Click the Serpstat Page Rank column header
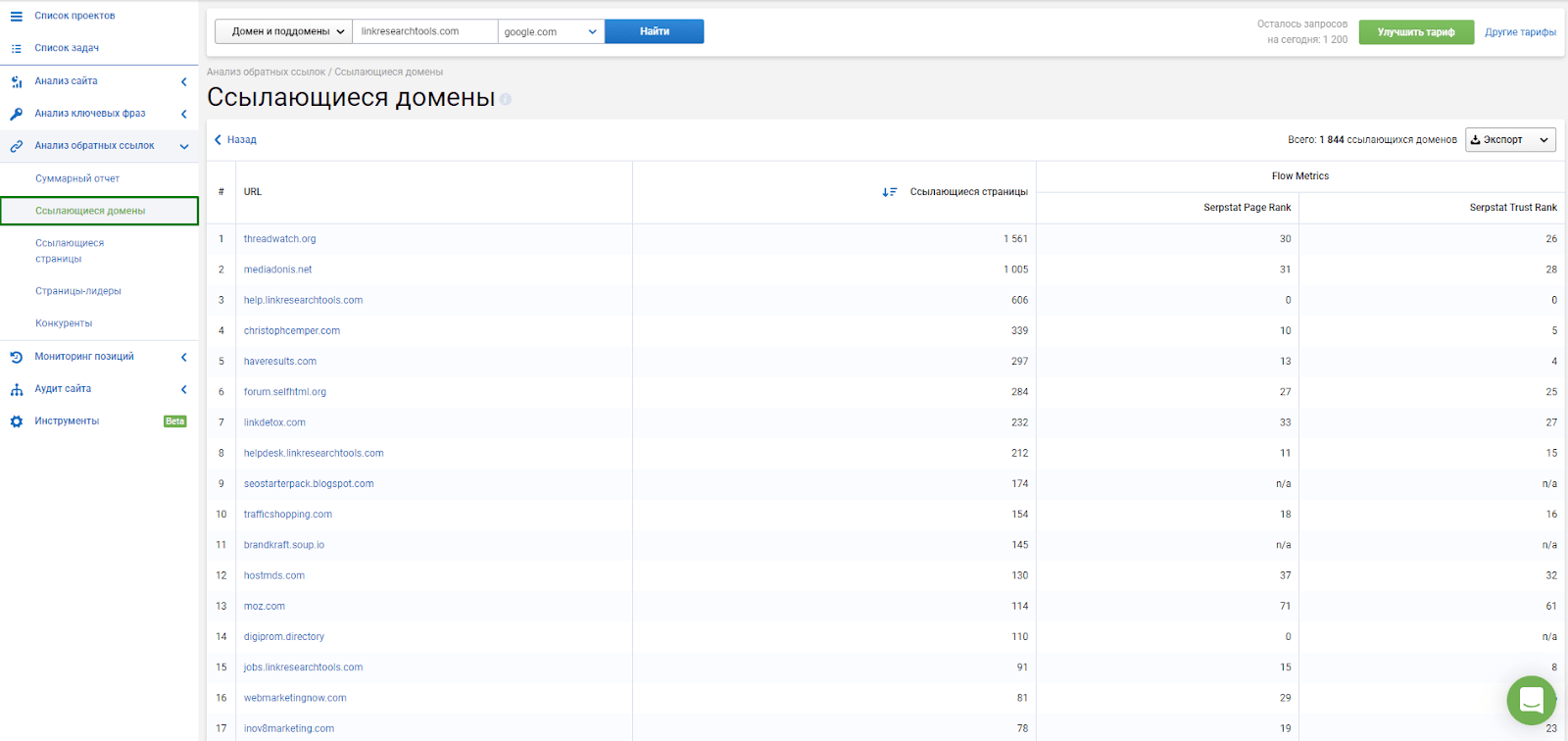Viewport: 1568px width, 741px height. (x=1247, y=208)
